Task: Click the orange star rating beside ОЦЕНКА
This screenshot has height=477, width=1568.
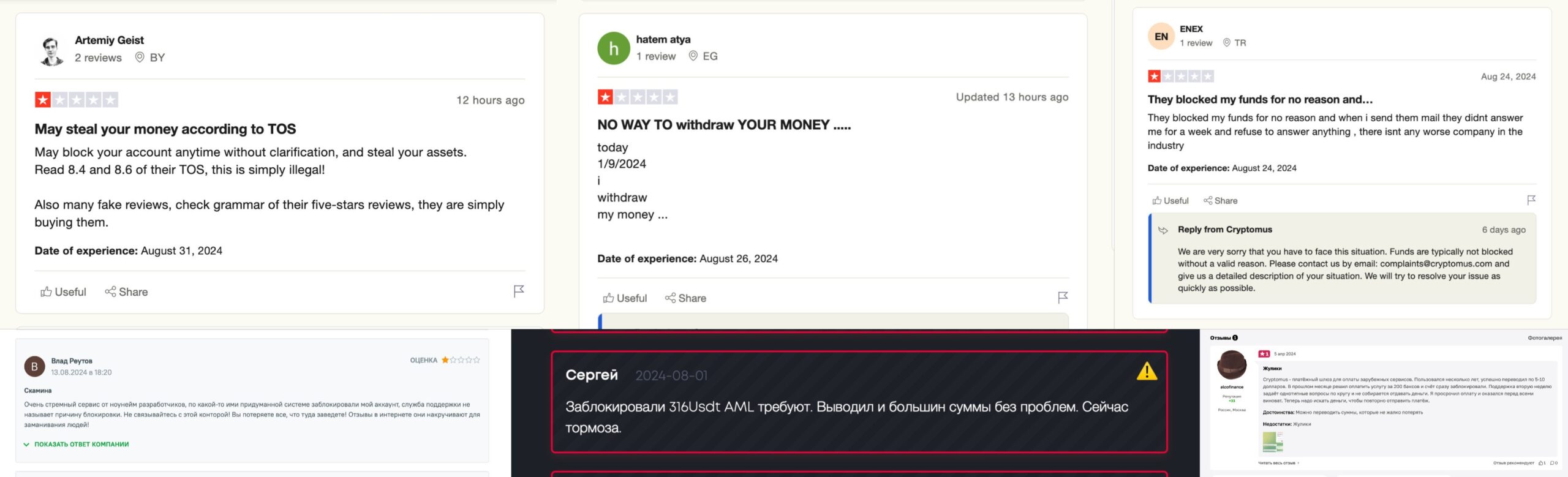Action: point(461,360)
